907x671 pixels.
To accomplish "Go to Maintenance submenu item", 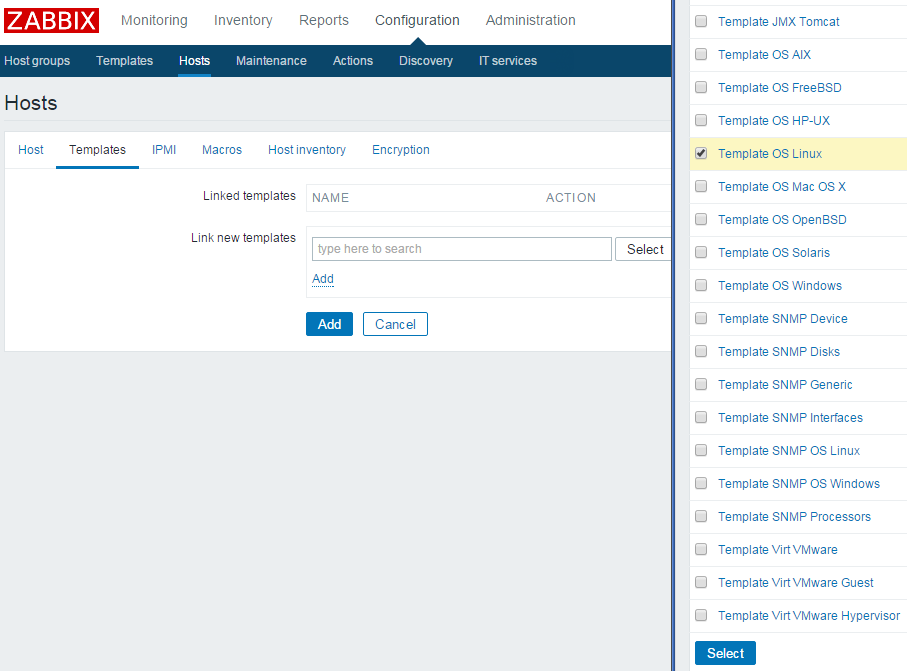I will click(271, 61).
